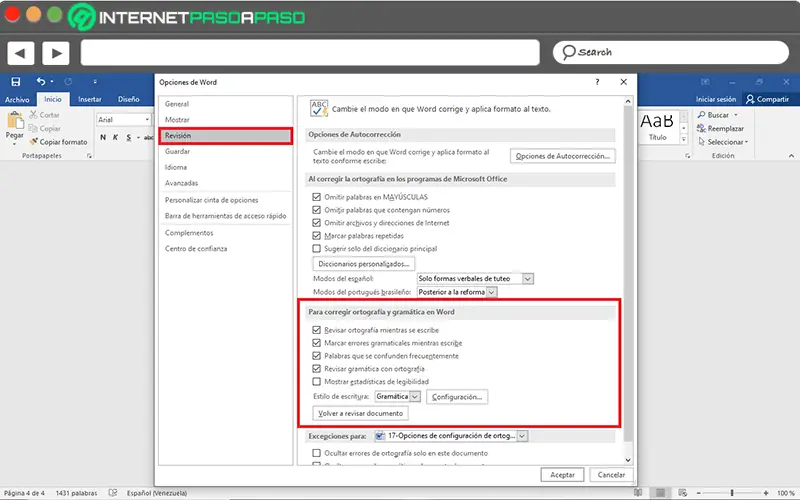This screenshot has height=500, width=800.
Task: Click the Copiar formato brush icon
Action: click(33, 141)
